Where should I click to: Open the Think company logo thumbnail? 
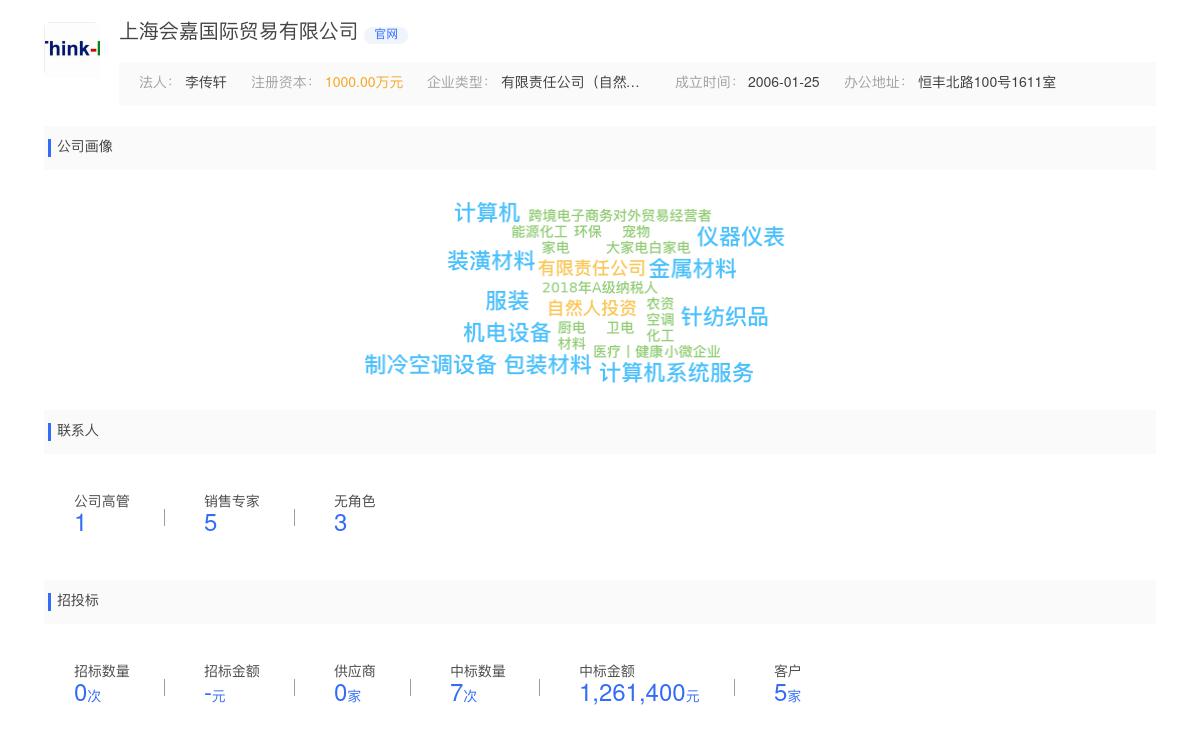pyautogui.click(x=72, y=48)
